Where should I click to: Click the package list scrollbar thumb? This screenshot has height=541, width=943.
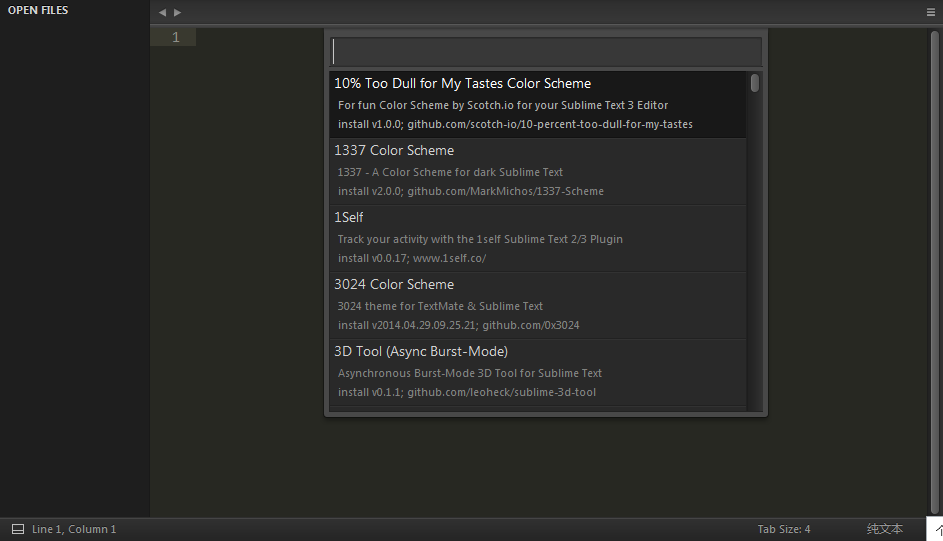[x=755, y=83]
